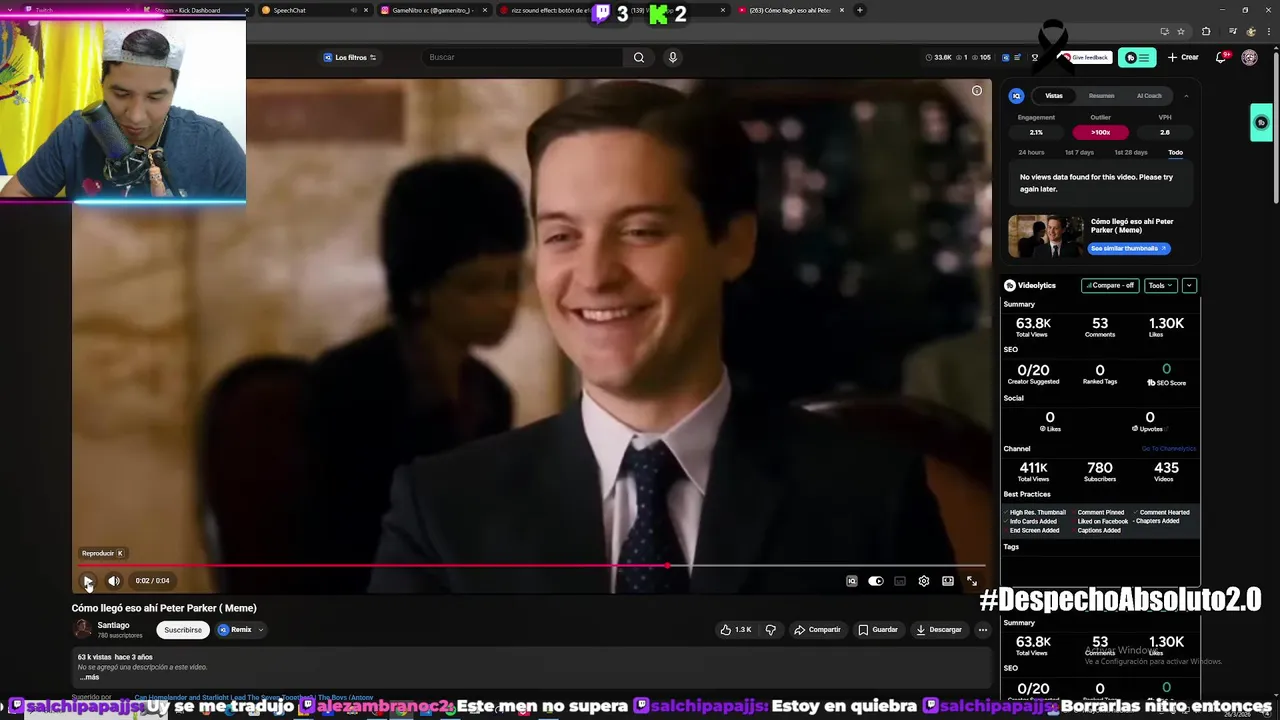Open the notifications bell

(x=1221, y=57)
